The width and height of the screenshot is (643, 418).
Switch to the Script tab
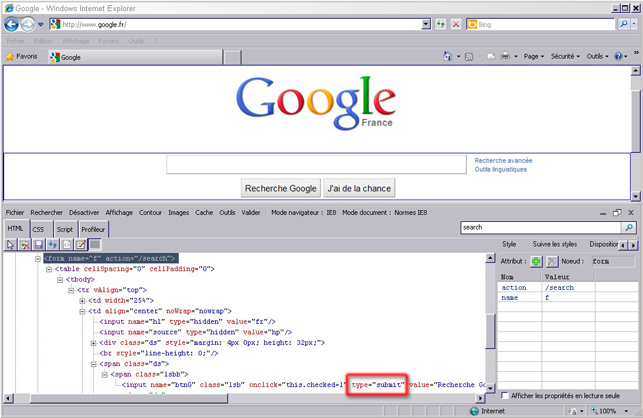tap(65, 229)
